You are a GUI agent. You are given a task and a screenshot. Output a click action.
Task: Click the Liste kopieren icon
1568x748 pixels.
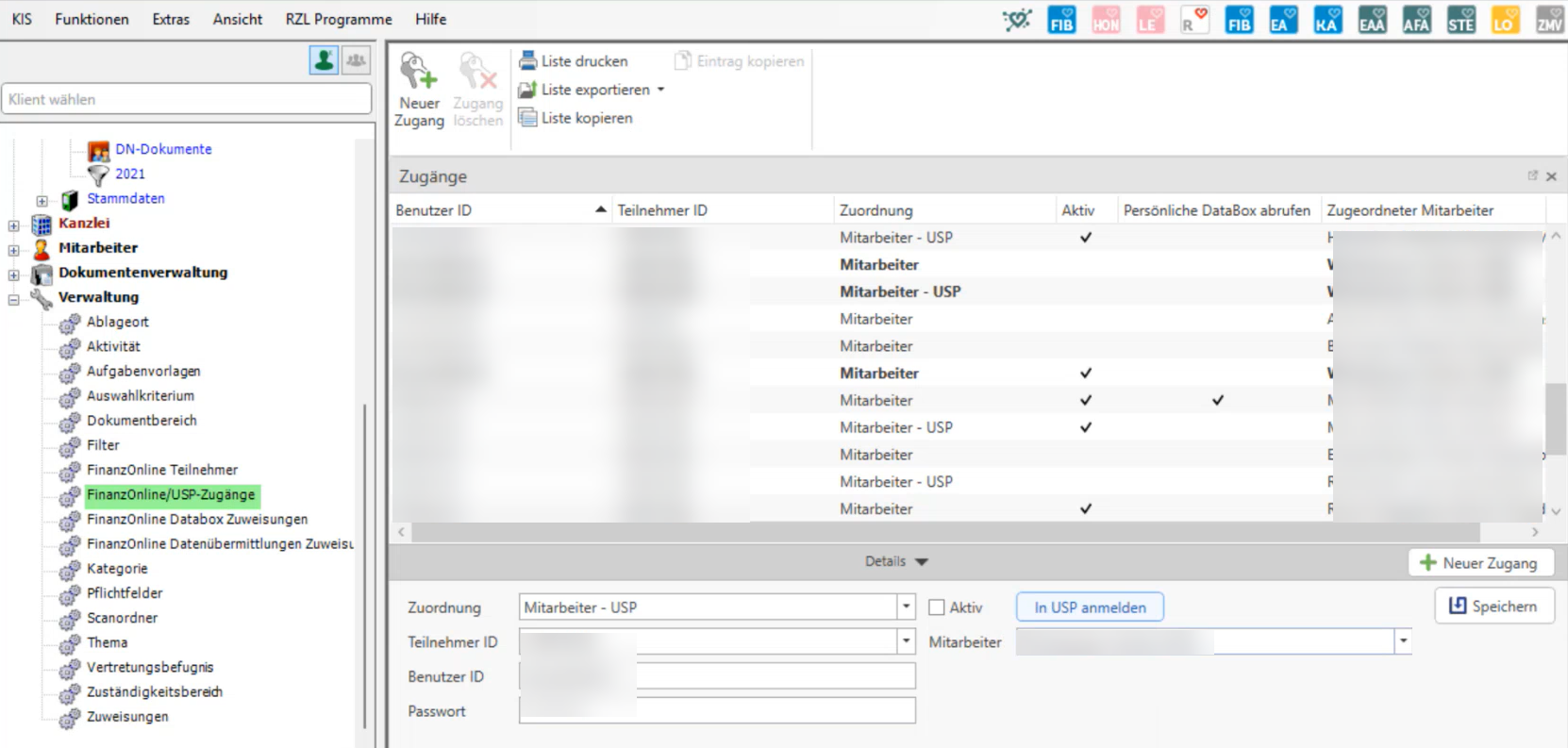point(528,118)
